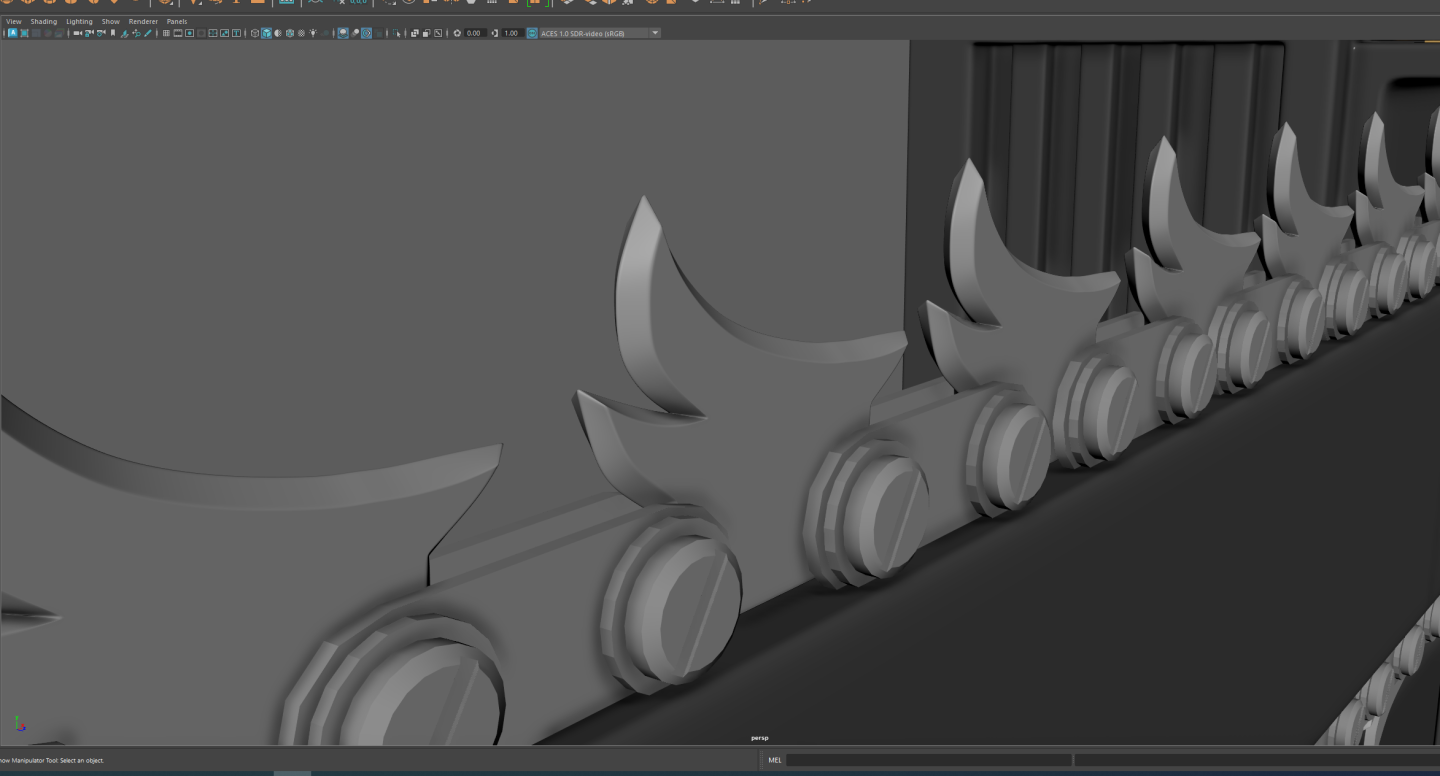This screenshot has width=1440, height=776.
Task: Click the highlighted 'A' icon in panel toolbar
Action: pos(13,33)
